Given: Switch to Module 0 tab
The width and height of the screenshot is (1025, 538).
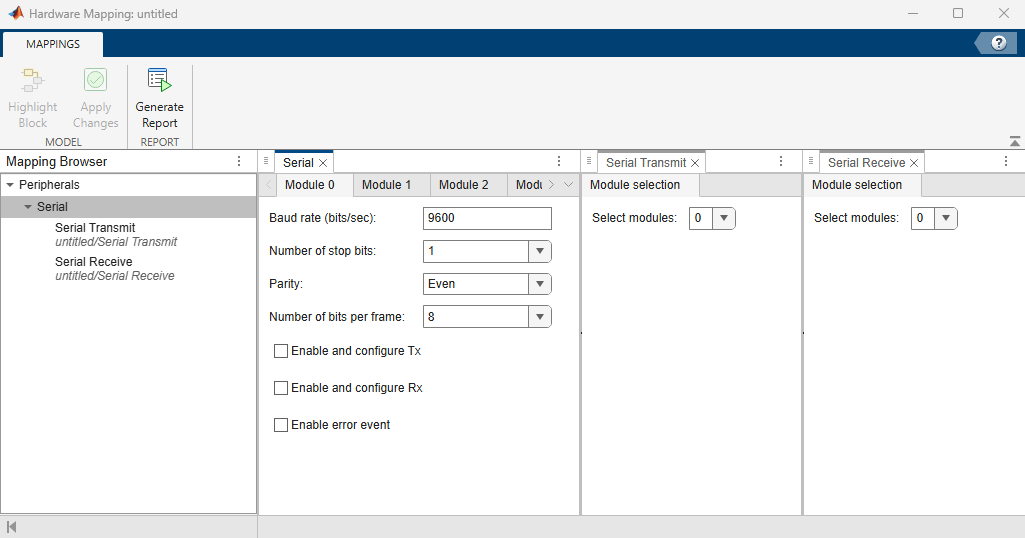Looking at the screenshot, I should [x=314, y=185].
